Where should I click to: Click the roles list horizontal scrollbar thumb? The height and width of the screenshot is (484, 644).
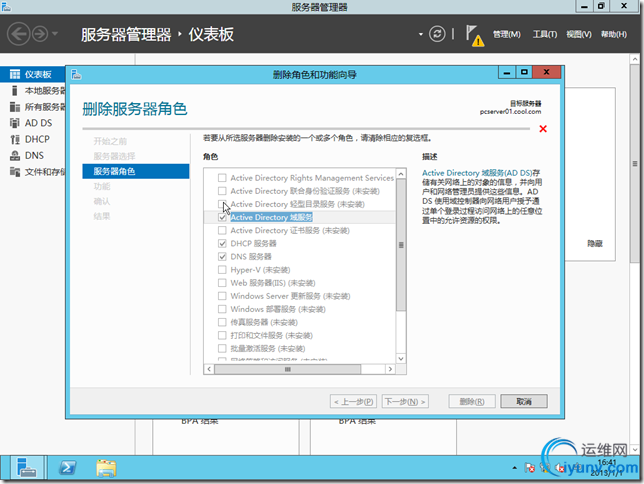tap(288, 369)
